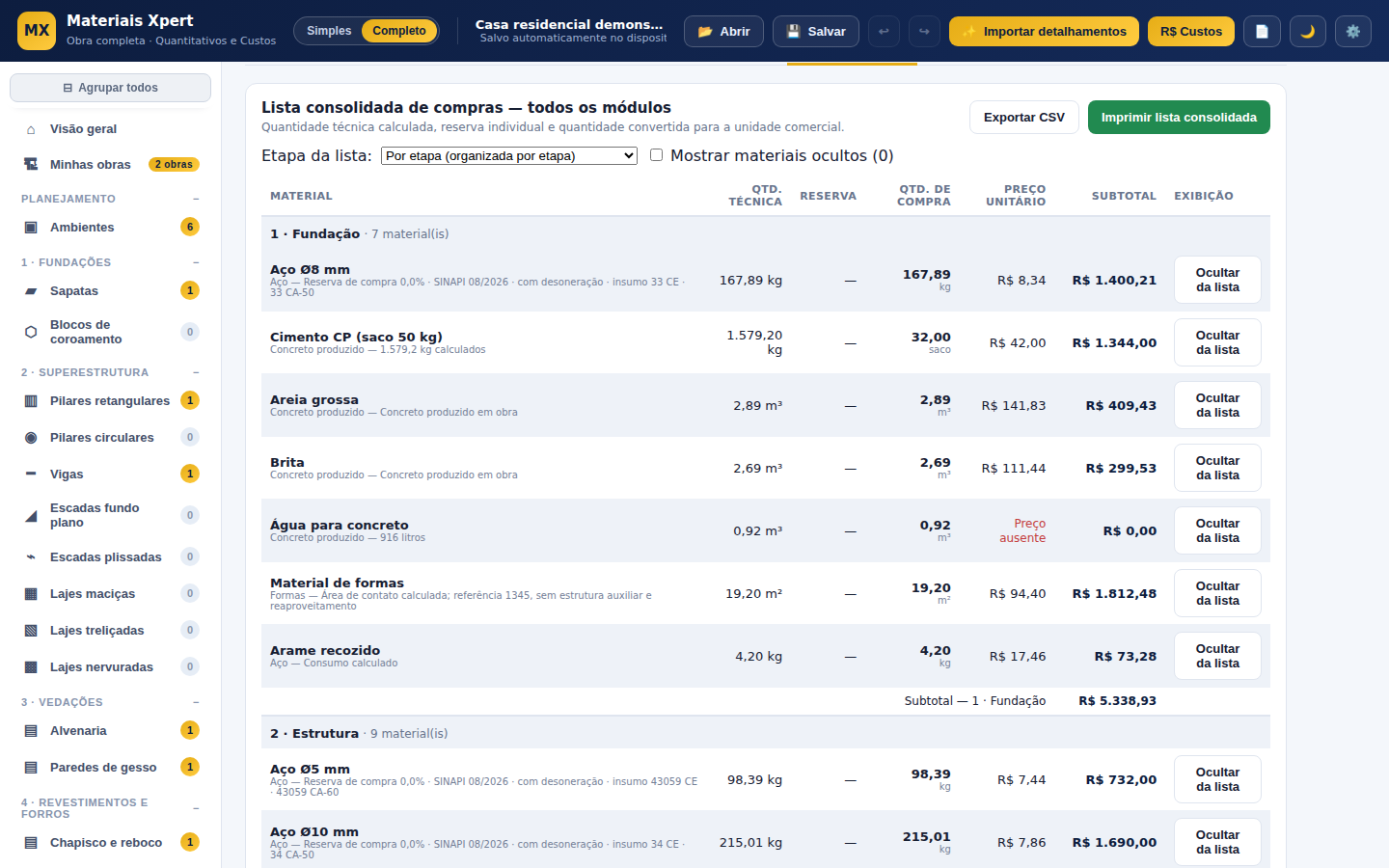The height and width of the screenshot is (868, 1389).
Task: Click Imprimir lista consolidada button
Action: coord(1179,118)
